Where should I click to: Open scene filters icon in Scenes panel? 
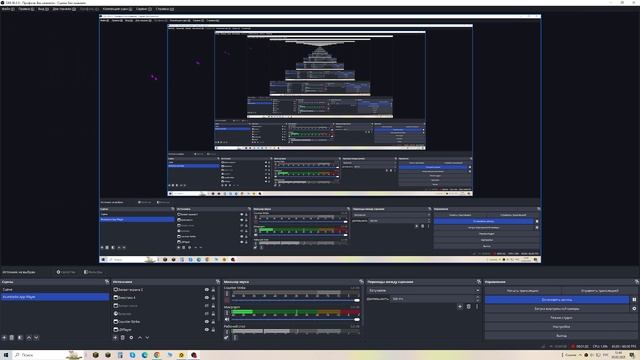click(x=20, y=338)
